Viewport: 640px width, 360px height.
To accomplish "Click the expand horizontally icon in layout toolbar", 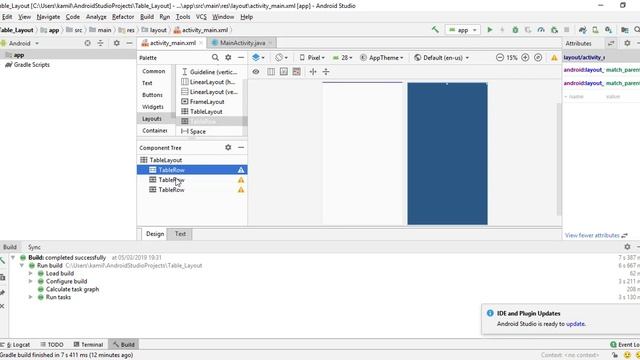I will coord(313,72).
